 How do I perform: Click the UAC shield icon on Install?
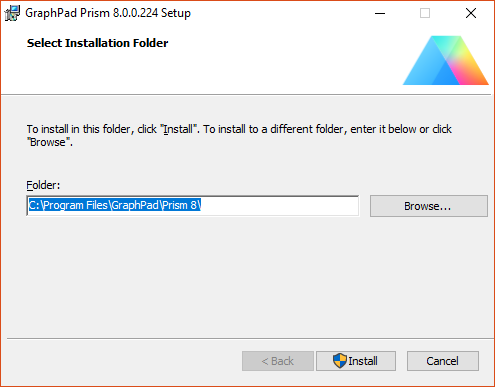coord(340,361)
